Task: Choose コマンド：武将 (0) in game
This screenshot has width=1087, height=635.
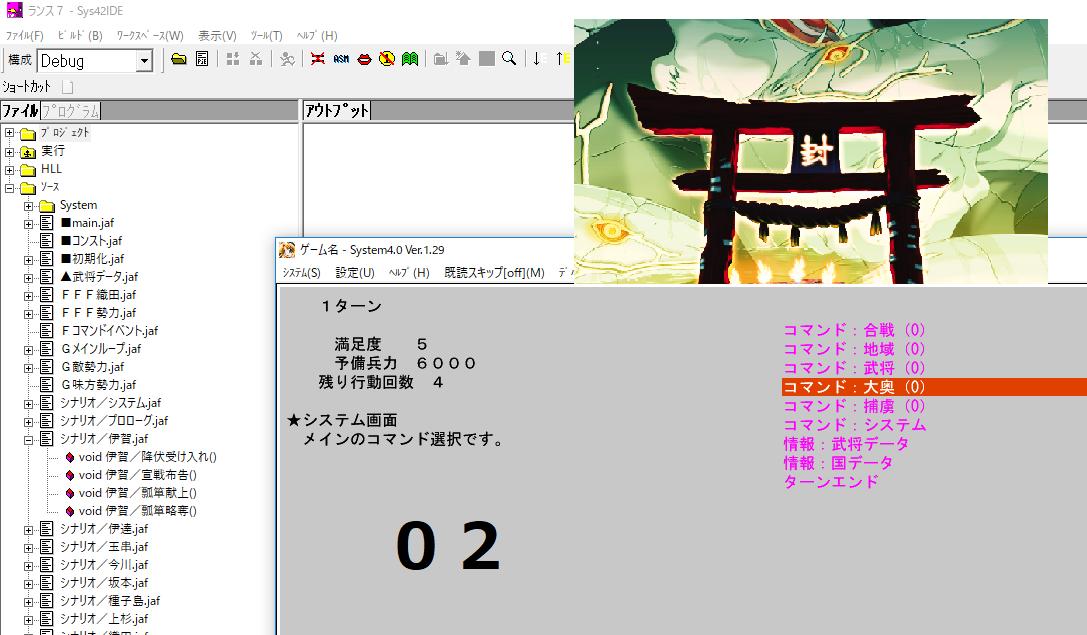Action: [x=854, y=367]
